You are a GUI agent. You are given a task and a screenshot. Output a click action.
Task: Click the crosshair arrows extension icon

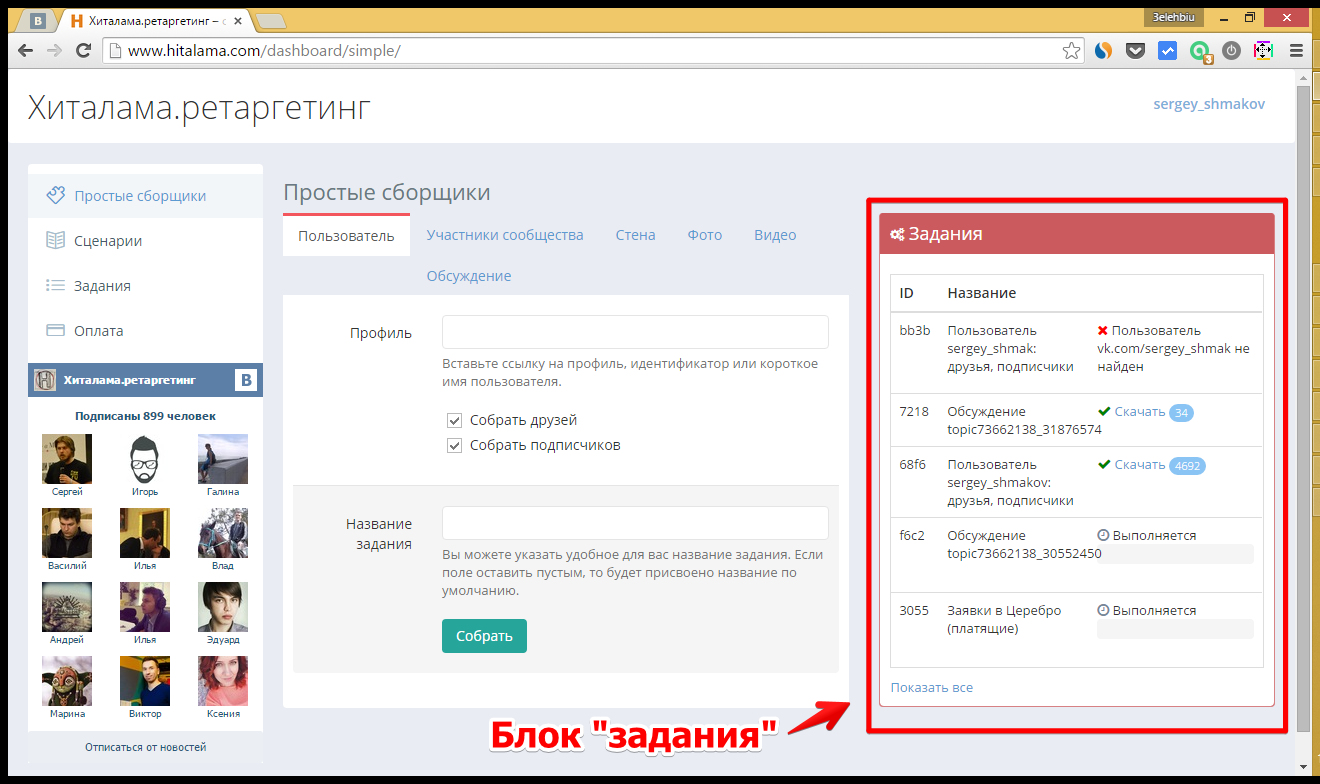tap(1263, 50)
